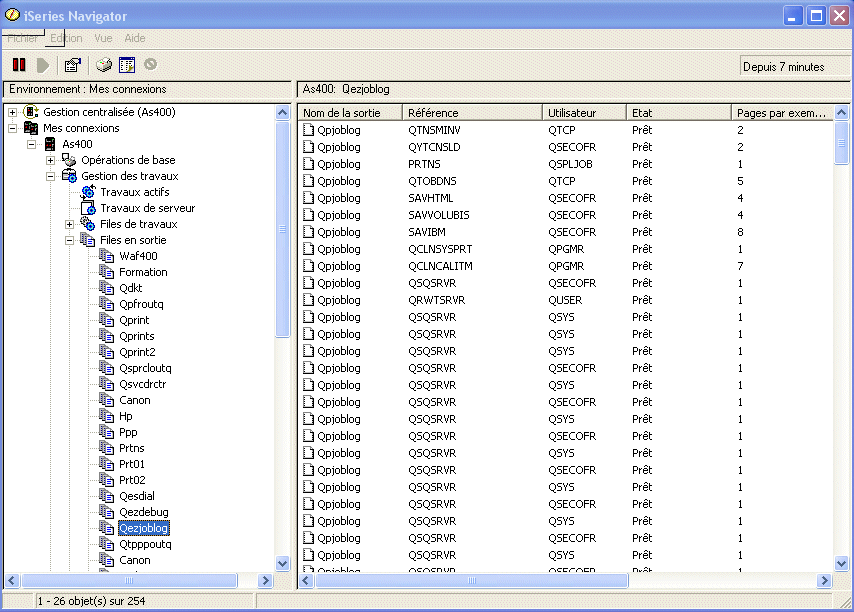Click the list panel scroll up arrow
Viewport: 854px width, 612px height.
pyautogui.click(x=841, y=113)
